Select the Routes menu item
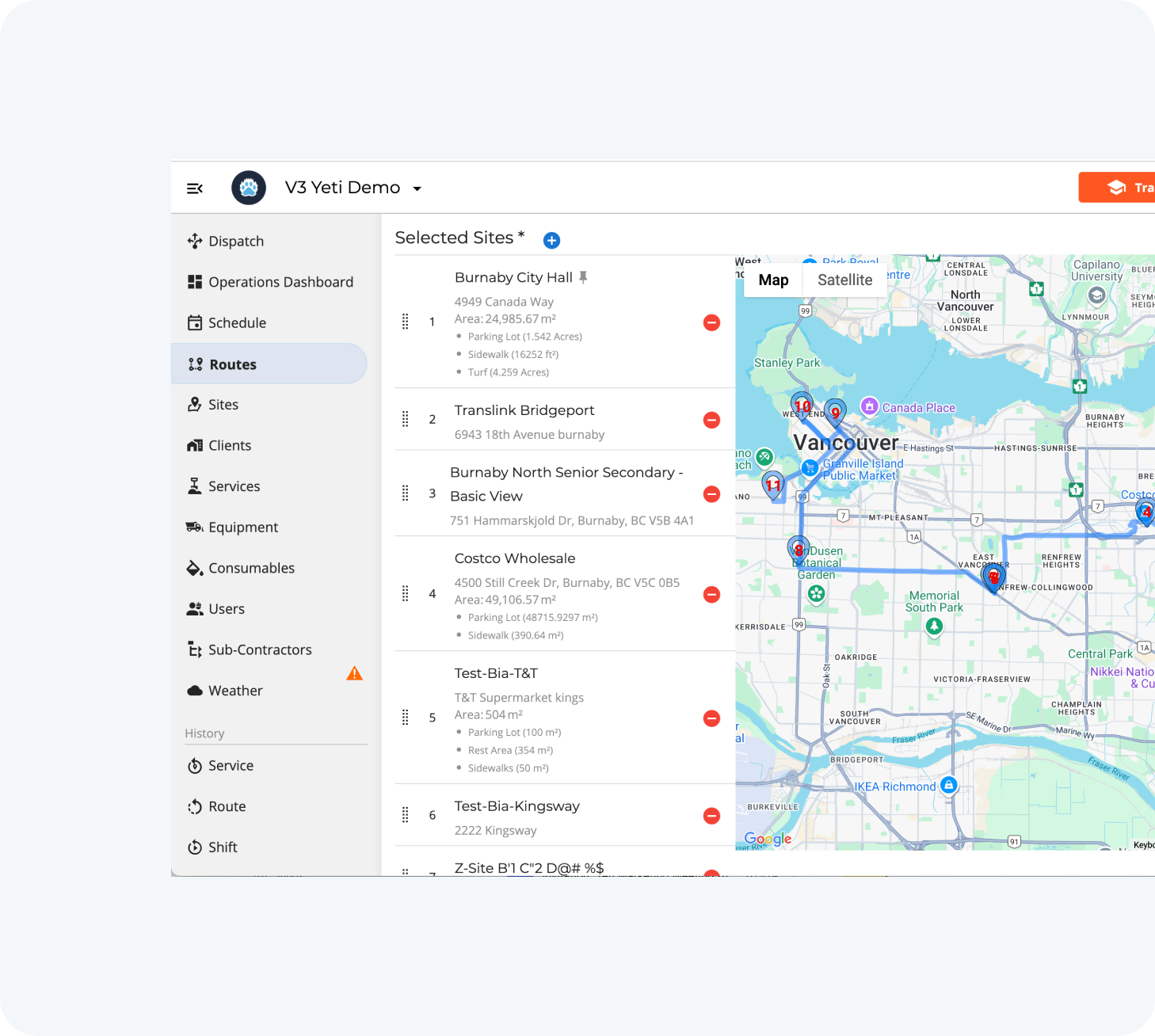This screenshot has height=1036, width=1155. 269,364
